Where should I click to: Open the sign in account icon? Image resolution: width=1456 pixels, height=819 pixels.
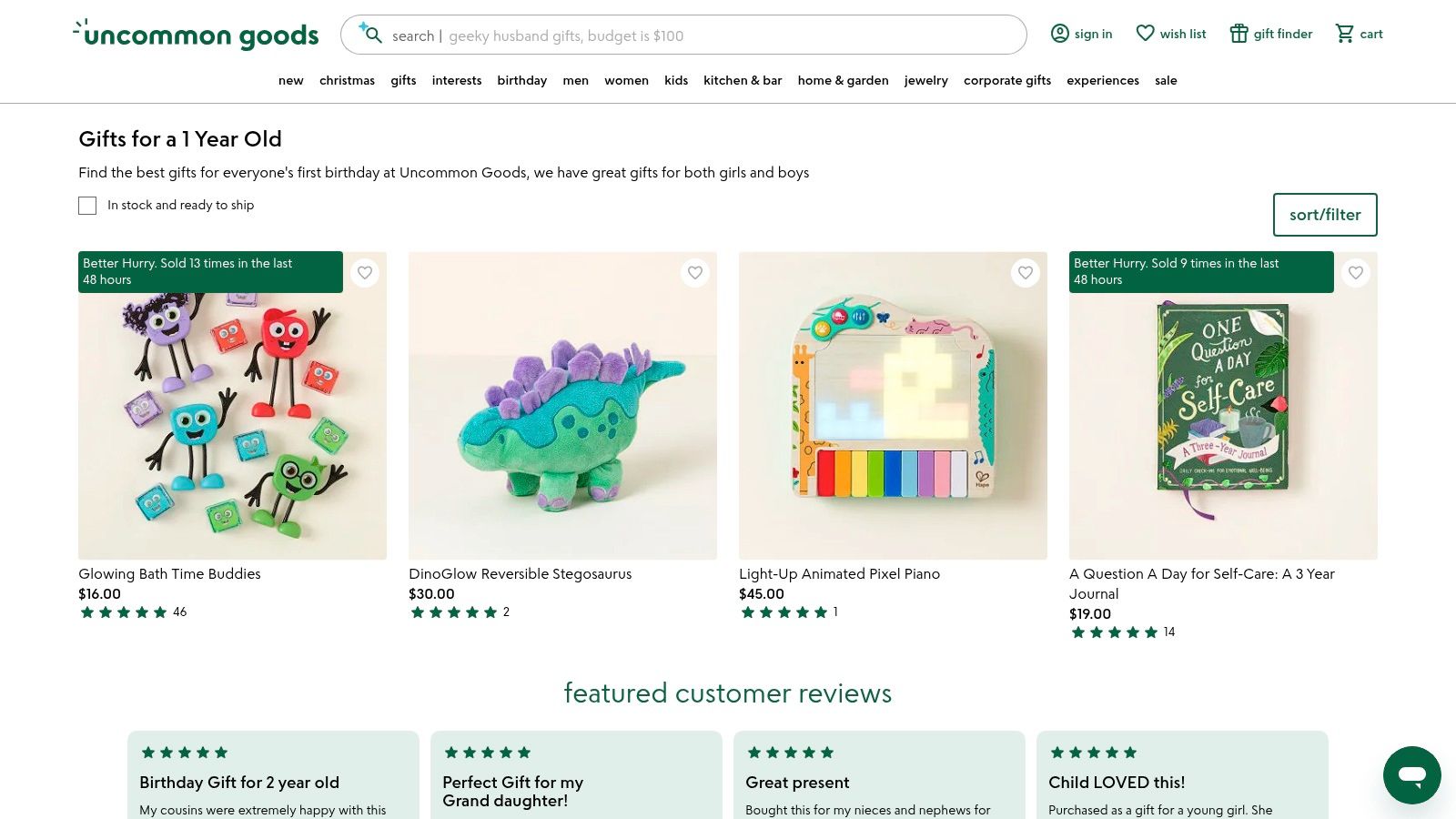[x=1059, y=34]
